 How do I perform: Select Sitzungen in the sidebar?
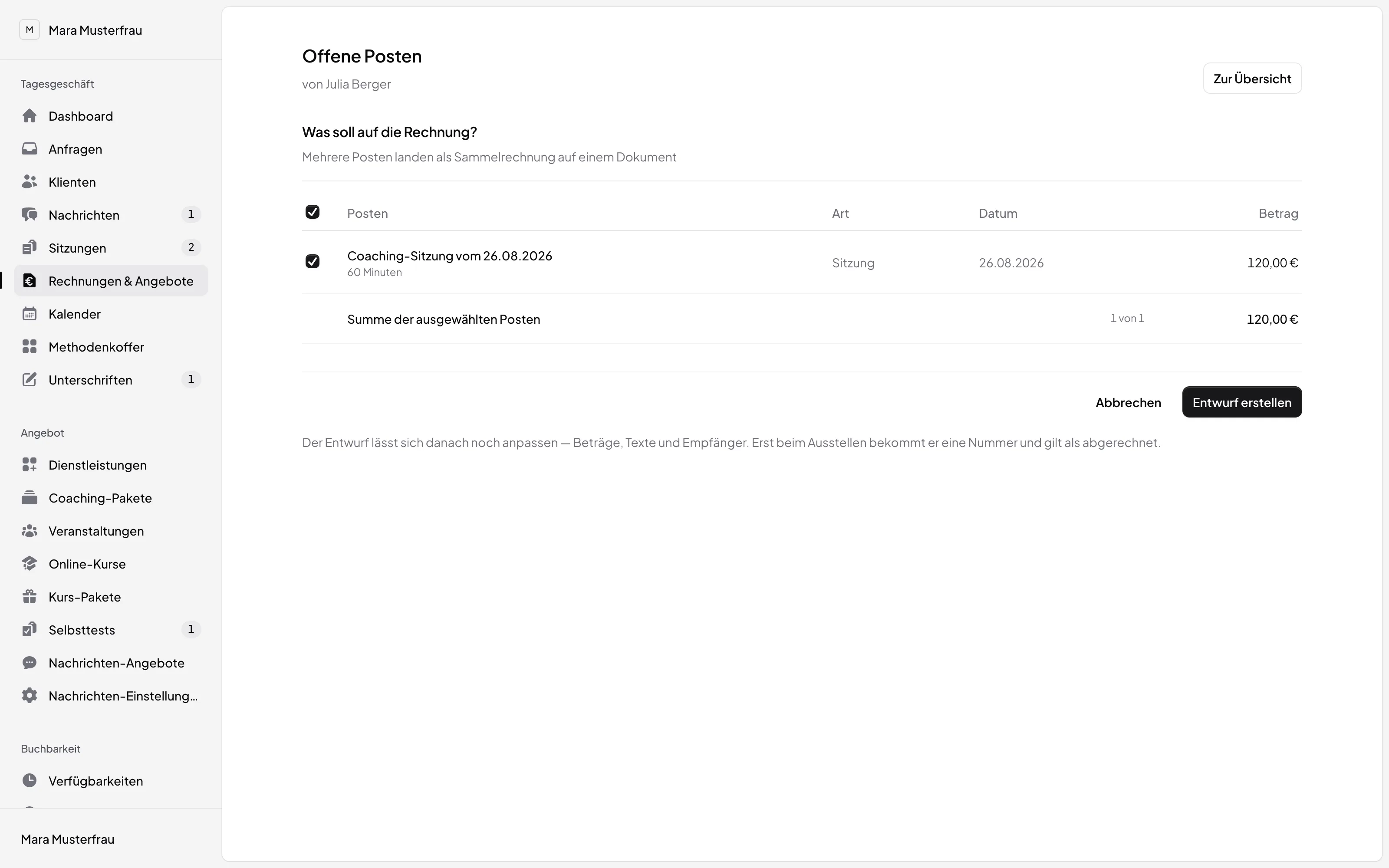tap(111, 248)
